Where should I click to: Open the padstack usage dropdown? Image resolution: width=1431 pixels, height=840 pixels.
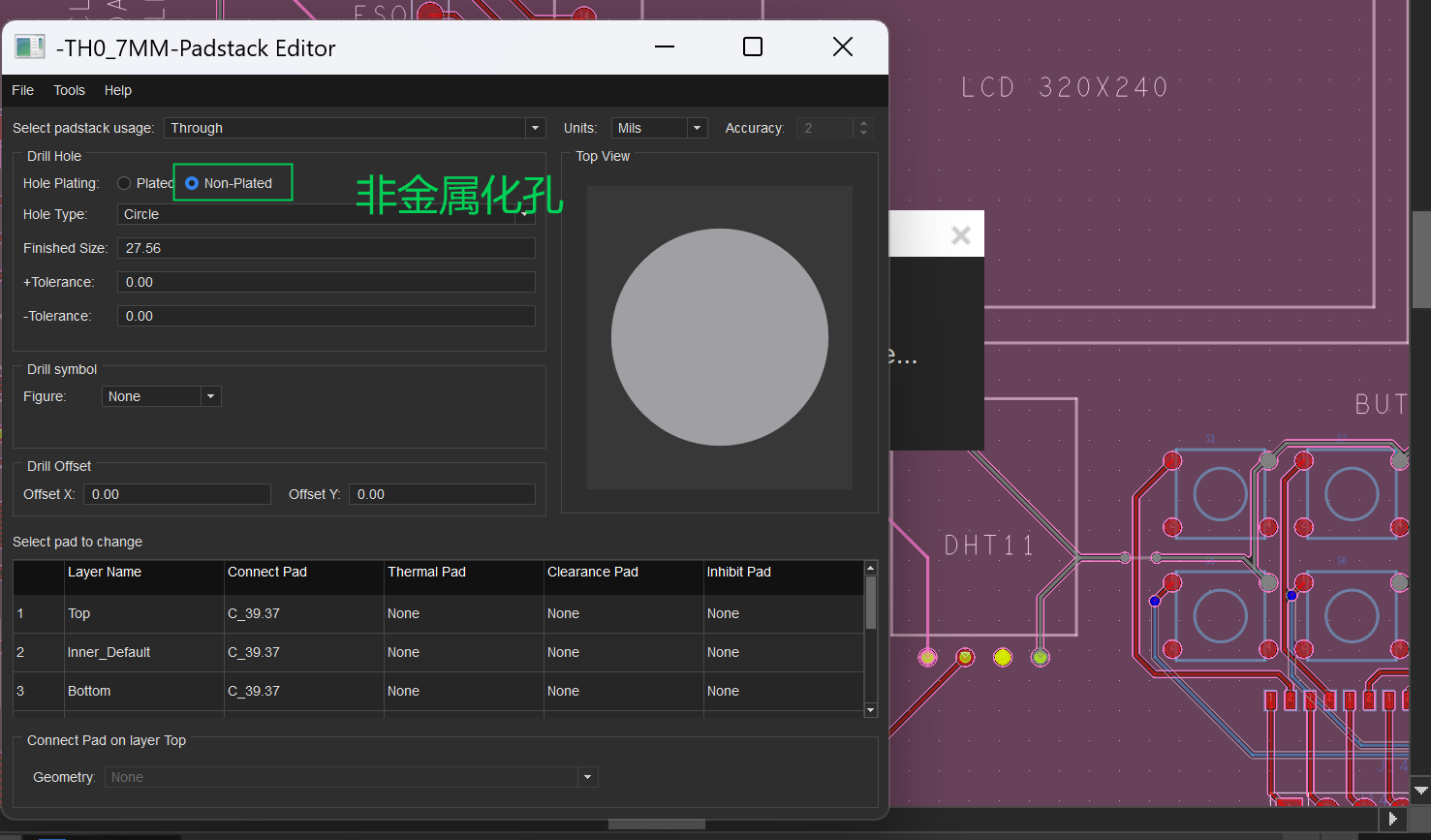click(534, 128)
